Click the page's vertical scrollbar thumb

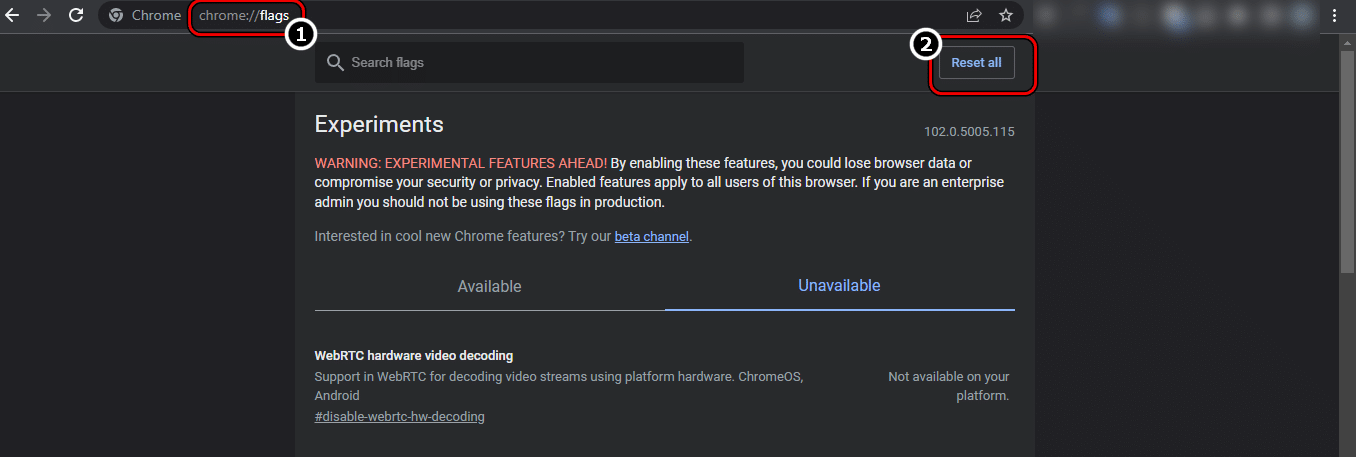click(x=1347, y=160)
